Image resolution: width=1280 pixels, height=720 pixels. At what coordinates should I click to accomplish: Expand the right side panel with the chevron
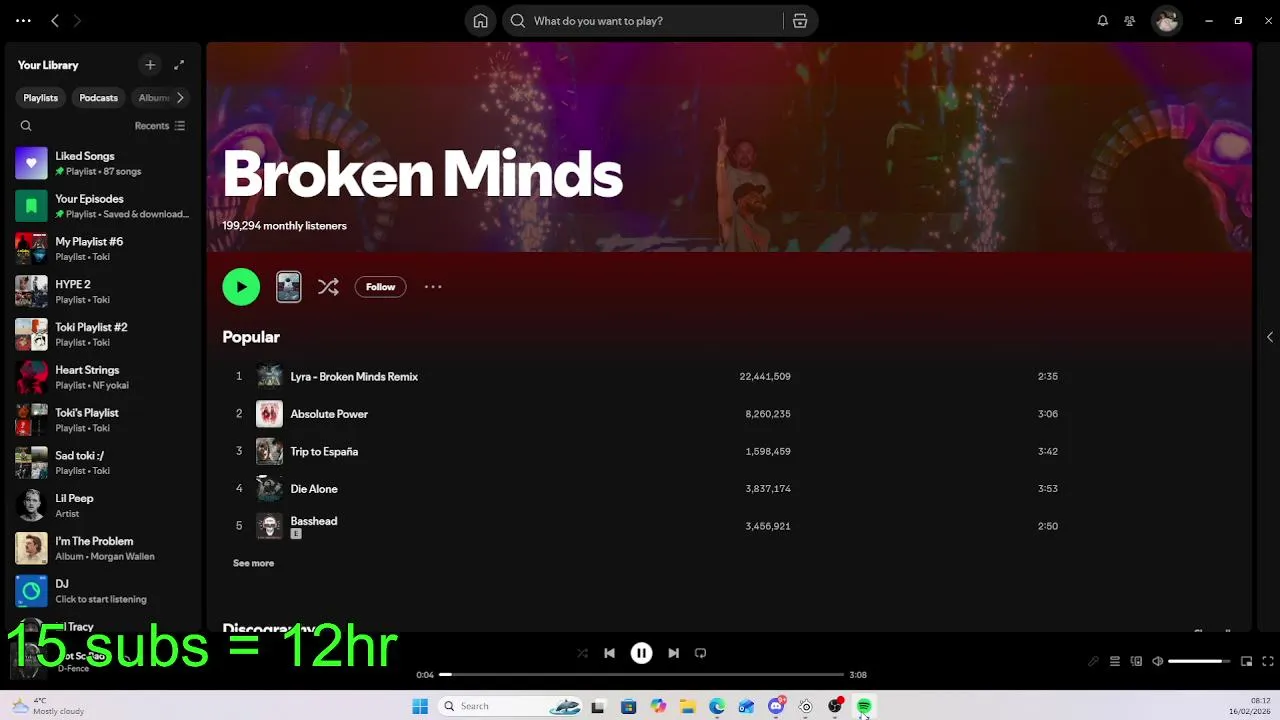click(1270, 337)
